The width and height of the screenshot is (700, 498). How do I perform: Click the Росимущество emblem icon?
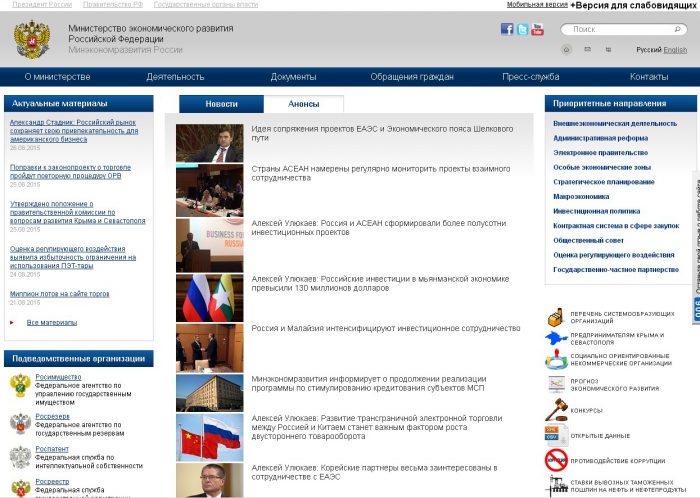(21, 385)
